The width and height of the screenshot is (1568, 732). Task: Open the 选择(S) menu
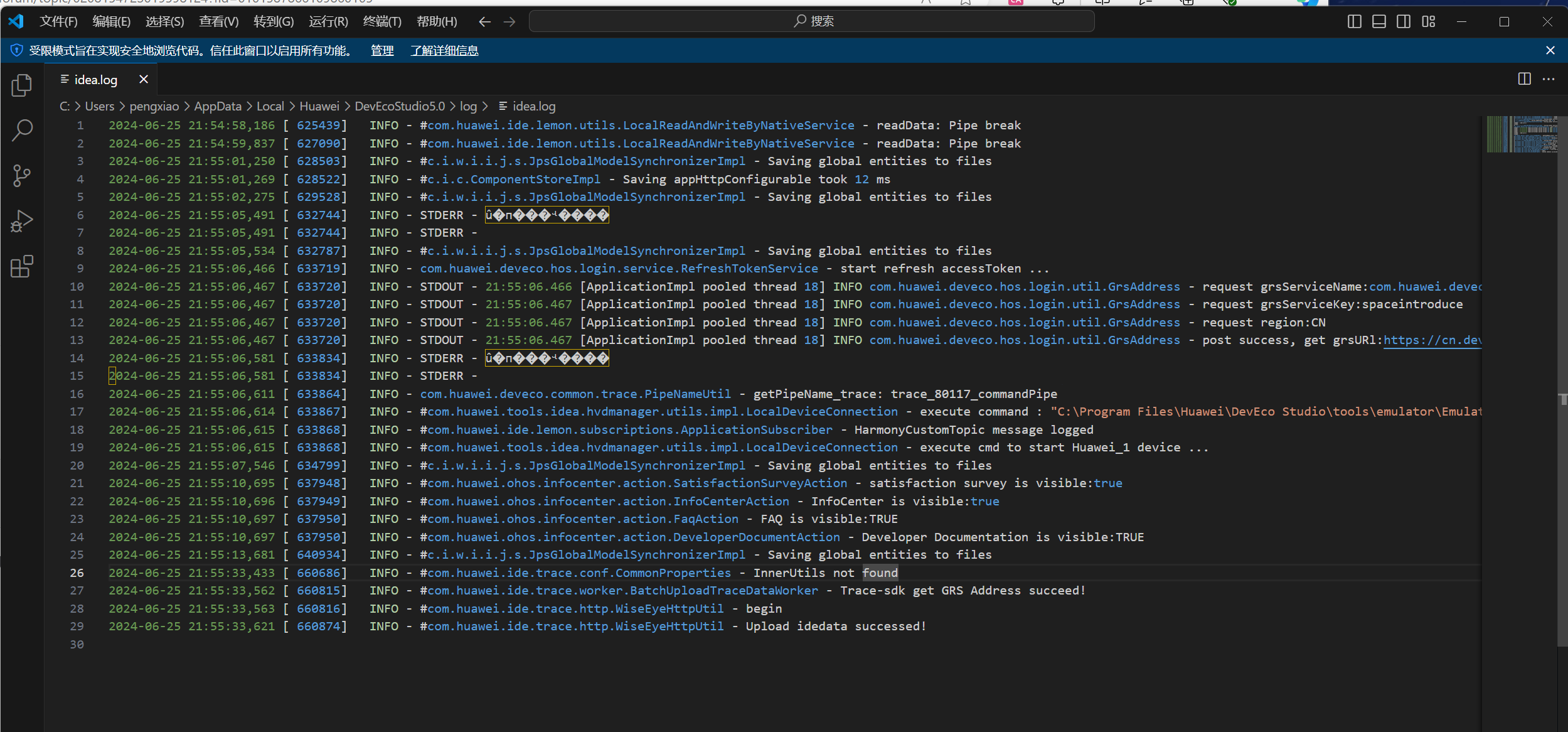(x=164, y=22)
